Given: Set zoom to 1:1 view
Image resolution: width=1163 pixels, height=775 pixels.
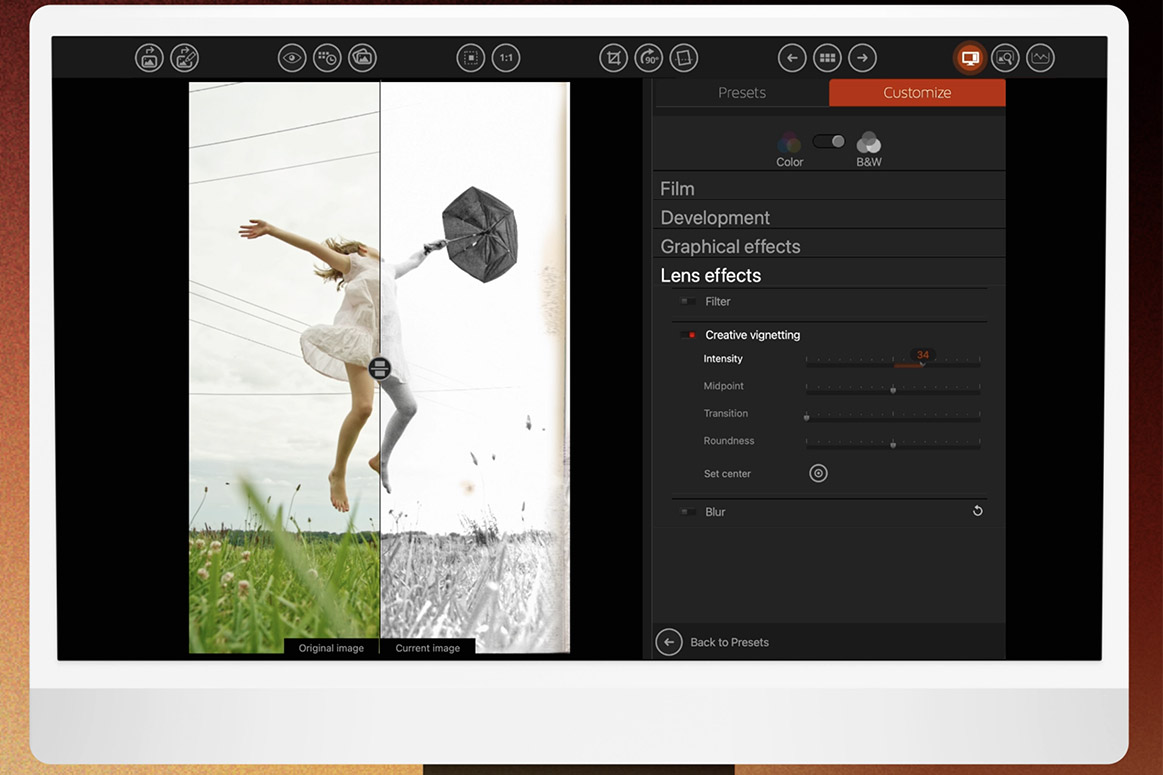Looking at the screenshot, I should (506, 58).
